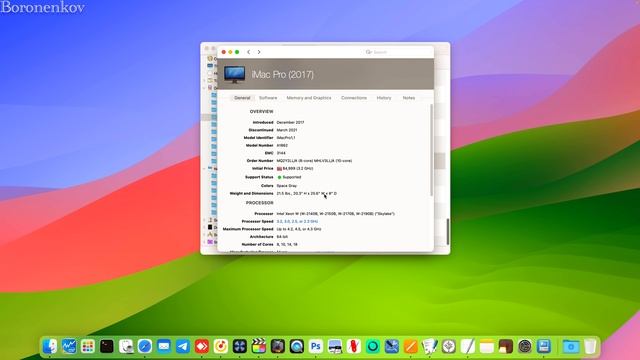The width and height of the screenshot is (640, 360).
Task: Open Launchpad from the dock
Action: coord(88,347)
